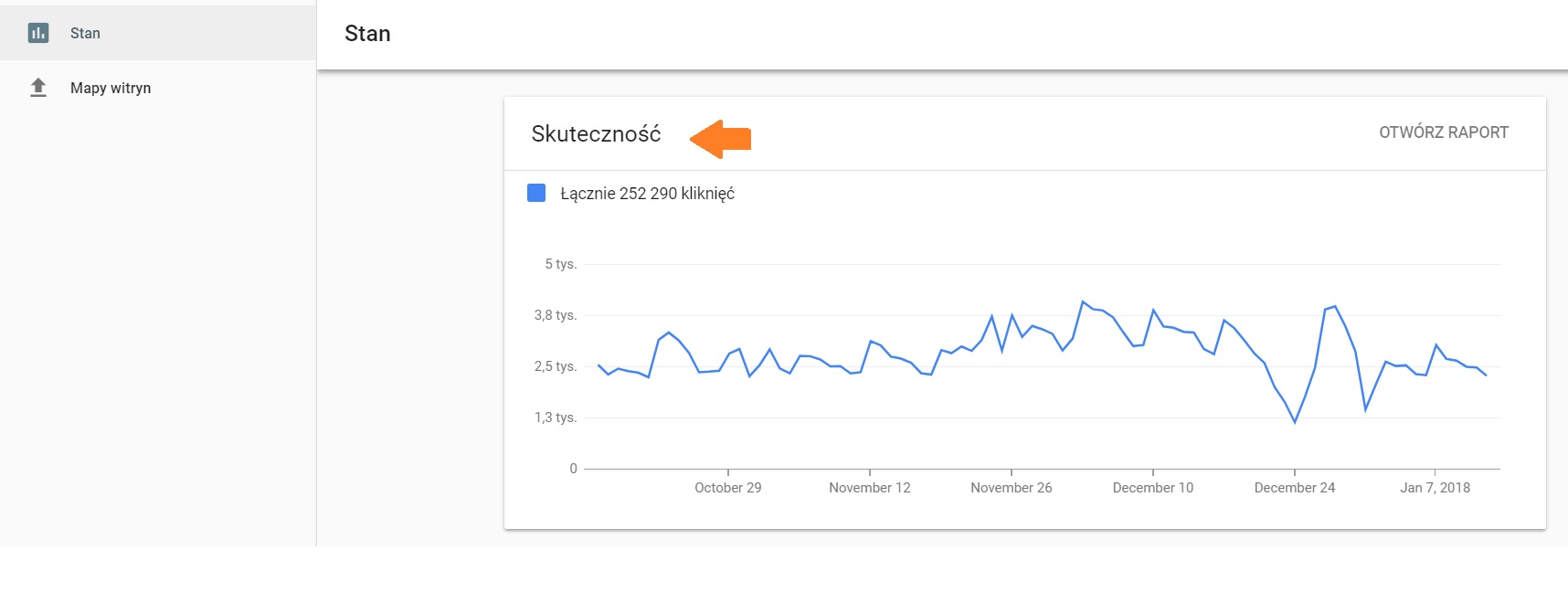Open Mapy witryn from the sidebar
The width and height of the screenshot is (1568, 592).
point(111,88)
